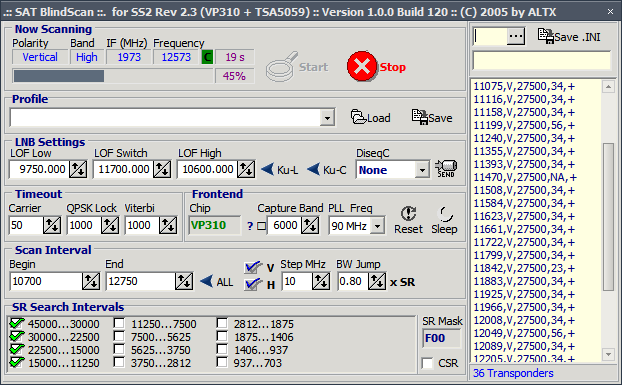
Task: Toggle the H polarity checkbox
Action: pos(253,284)
